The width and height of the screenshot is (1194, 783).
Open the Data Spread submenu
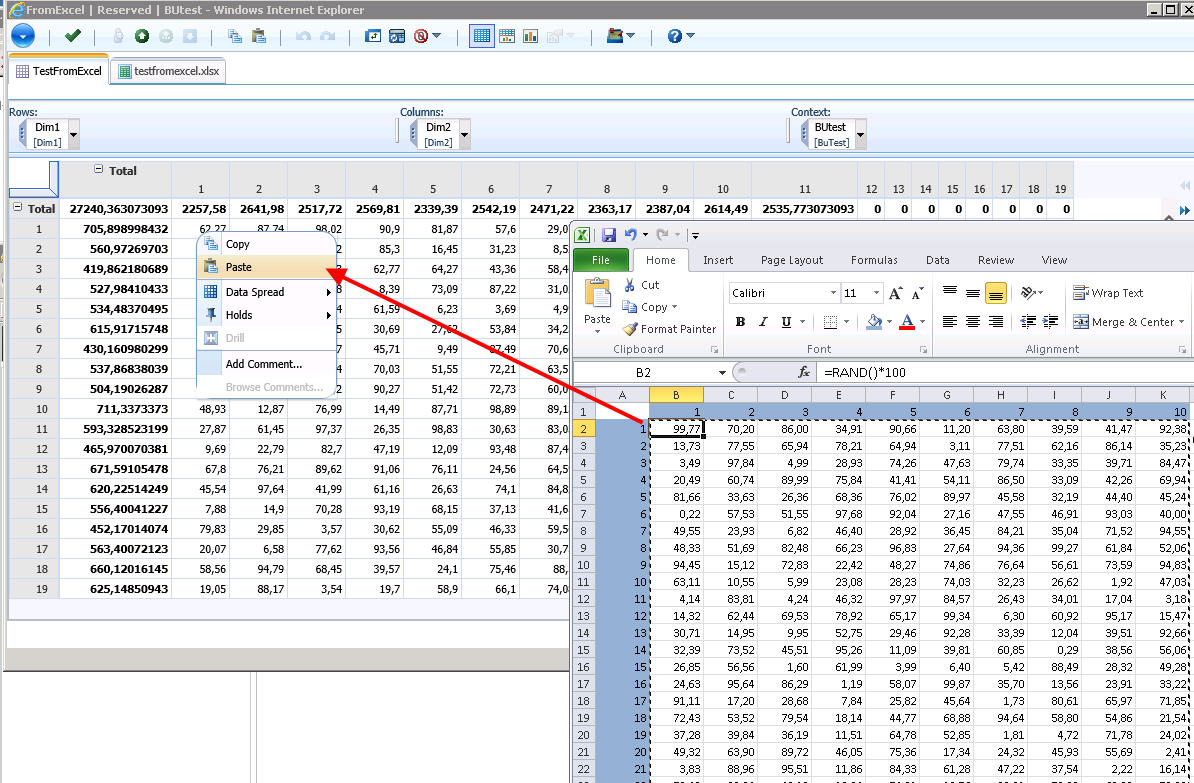pyautogui.click(x=267, y=292)
